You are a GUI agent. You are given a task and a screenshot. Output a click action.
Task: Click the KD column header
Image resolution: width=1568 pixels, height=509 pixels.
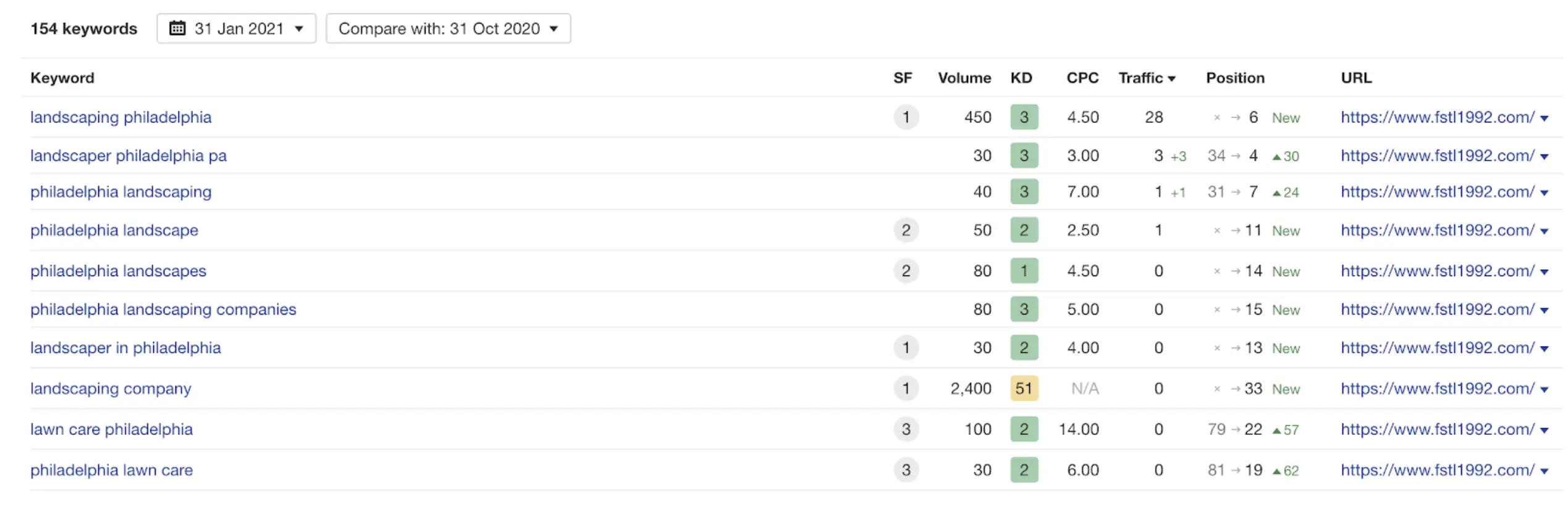1021,78
